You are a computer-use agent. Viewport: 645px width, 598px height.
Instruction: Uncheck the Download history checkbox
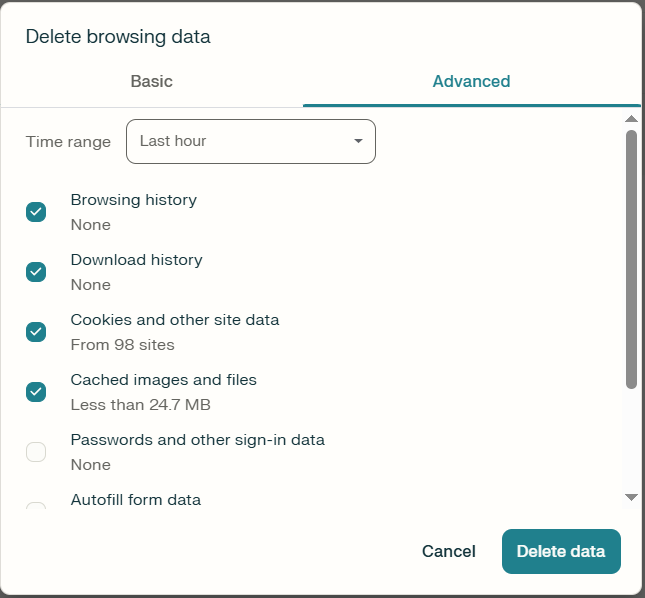coord(36,272)
